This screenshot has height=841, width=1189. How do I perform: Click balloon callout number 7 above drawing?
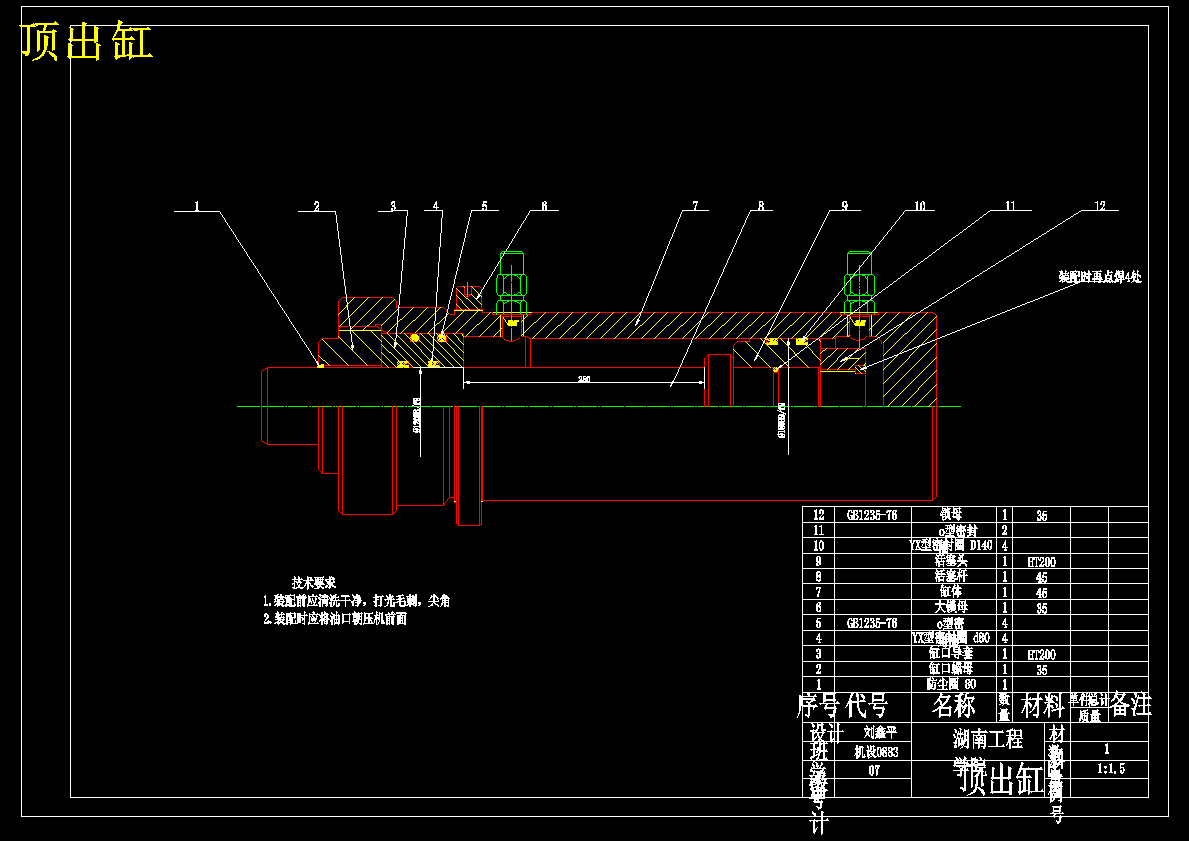(x=695, y=206)
